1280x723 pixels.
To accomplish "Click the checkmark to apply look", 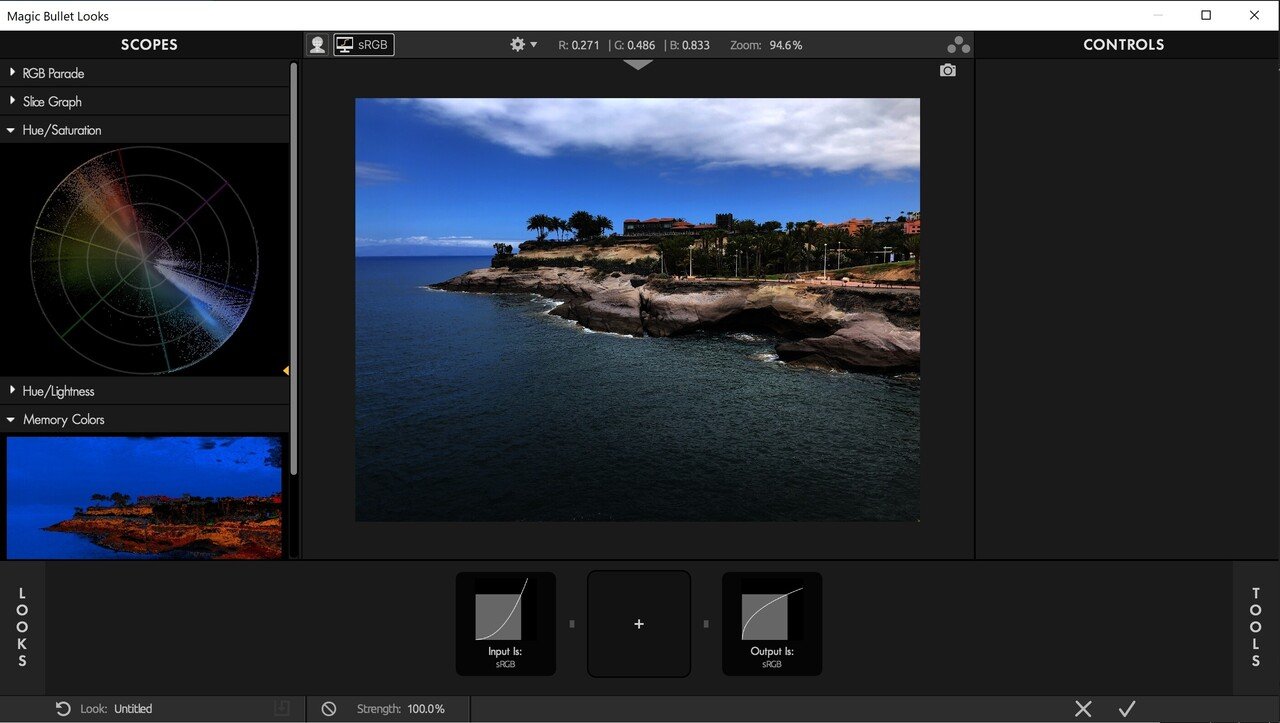I will click(1127, 709).
